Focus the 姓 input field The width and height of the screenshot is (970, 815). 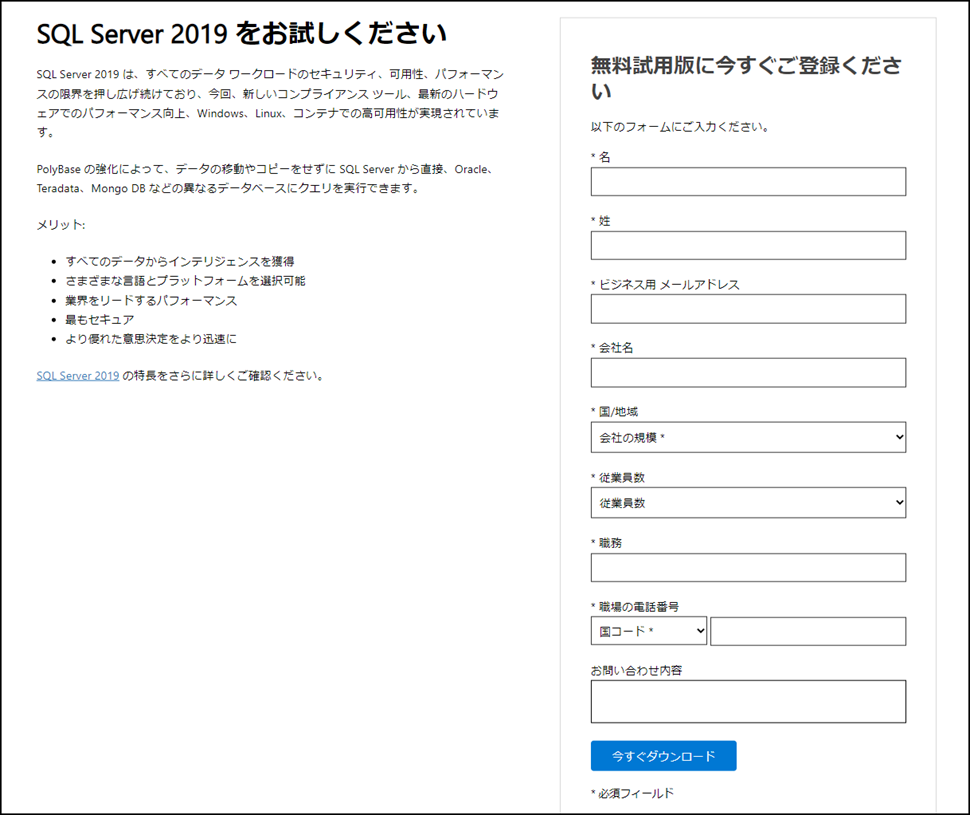(748, 246)
